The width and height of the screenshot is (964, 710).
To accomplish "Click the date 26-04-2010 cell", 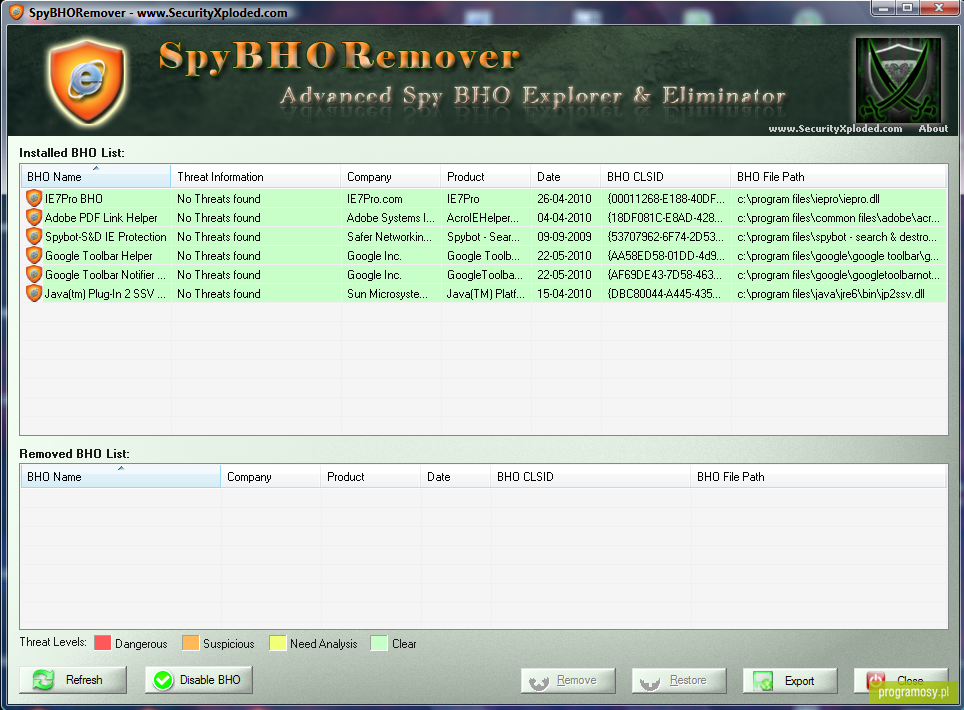I will pyautogui.click(x=564, y=199).
